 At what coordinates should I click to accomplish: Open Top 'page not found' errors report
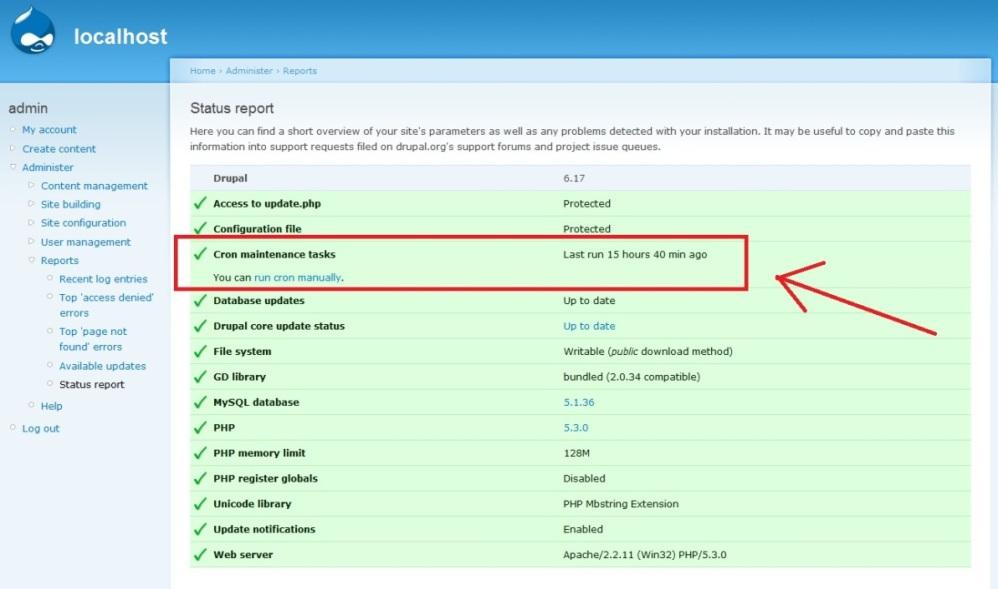[x=93, y=339]
